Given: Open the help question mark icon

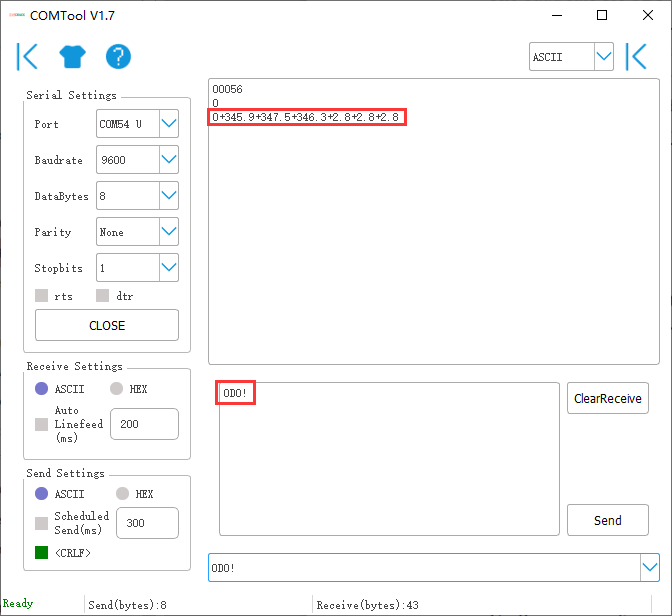Looking at the screenshot, I should (118, 56).
